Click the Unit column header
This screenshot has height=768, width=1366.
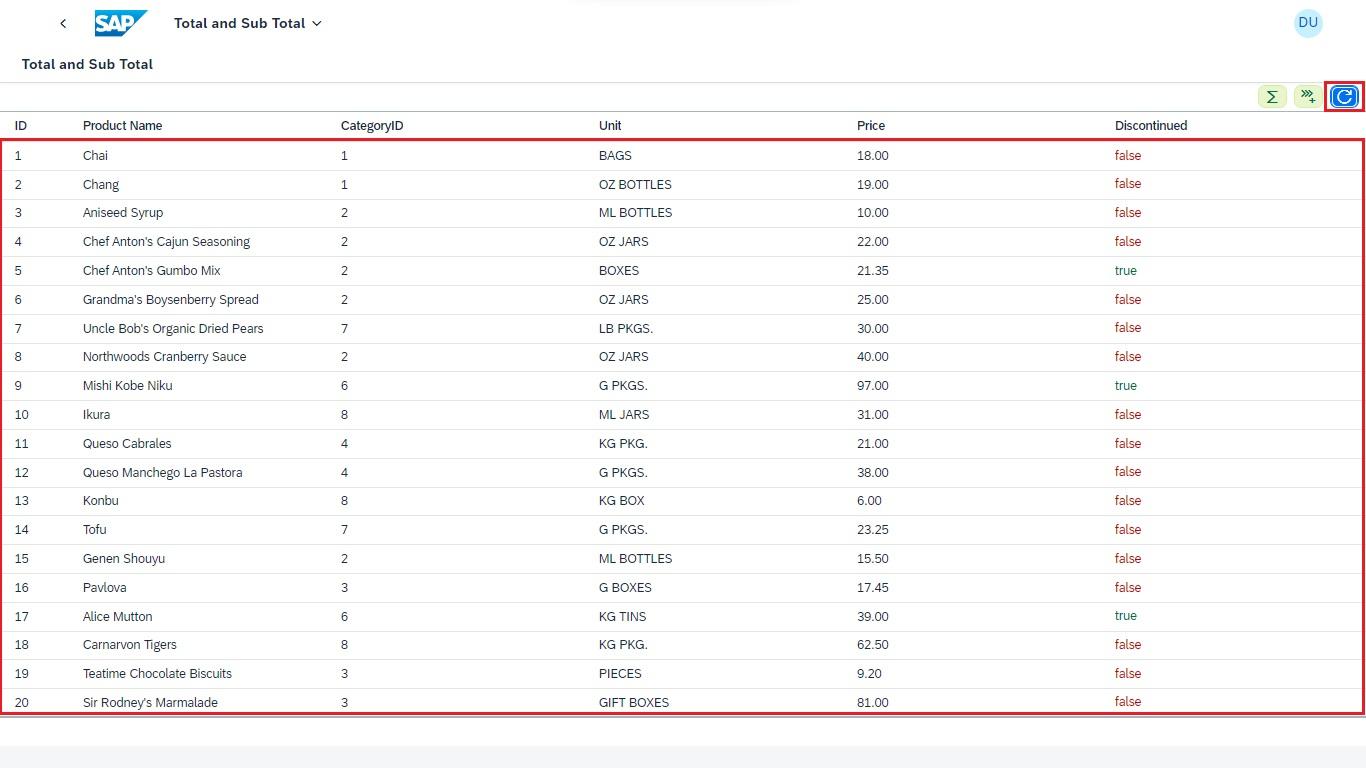pos(610,126)
